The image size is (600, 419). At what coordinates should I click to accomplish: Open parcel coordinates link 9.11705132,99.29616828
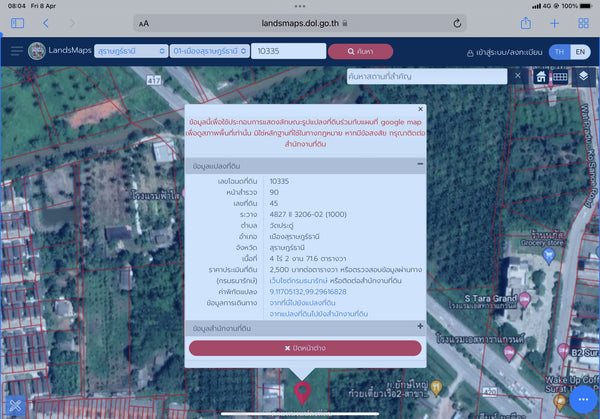pyautogui.click(x=308, y=292)
